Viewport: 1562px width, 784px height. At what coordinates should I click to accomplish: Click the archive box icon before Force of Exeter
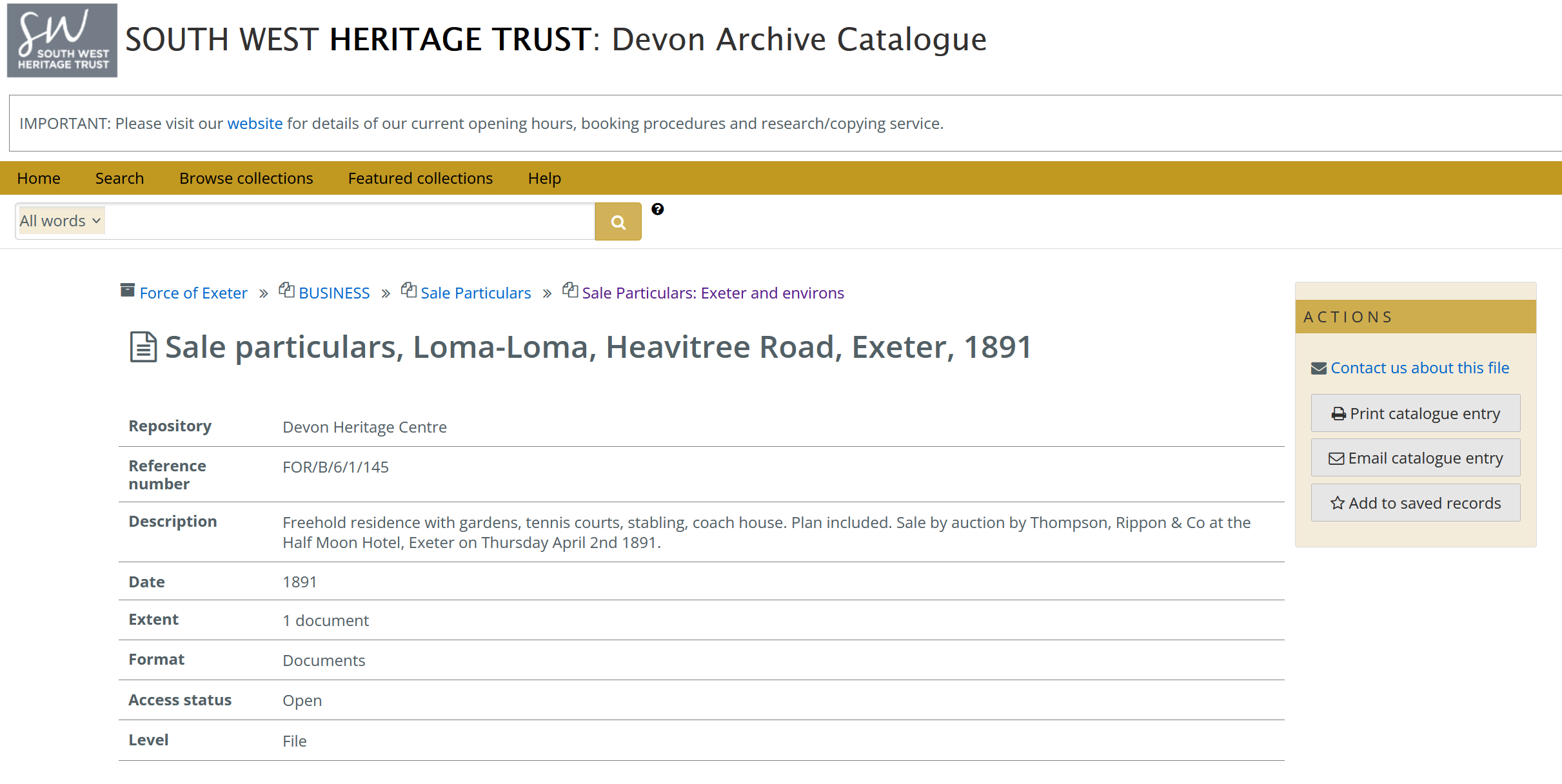tap(128, 291)
